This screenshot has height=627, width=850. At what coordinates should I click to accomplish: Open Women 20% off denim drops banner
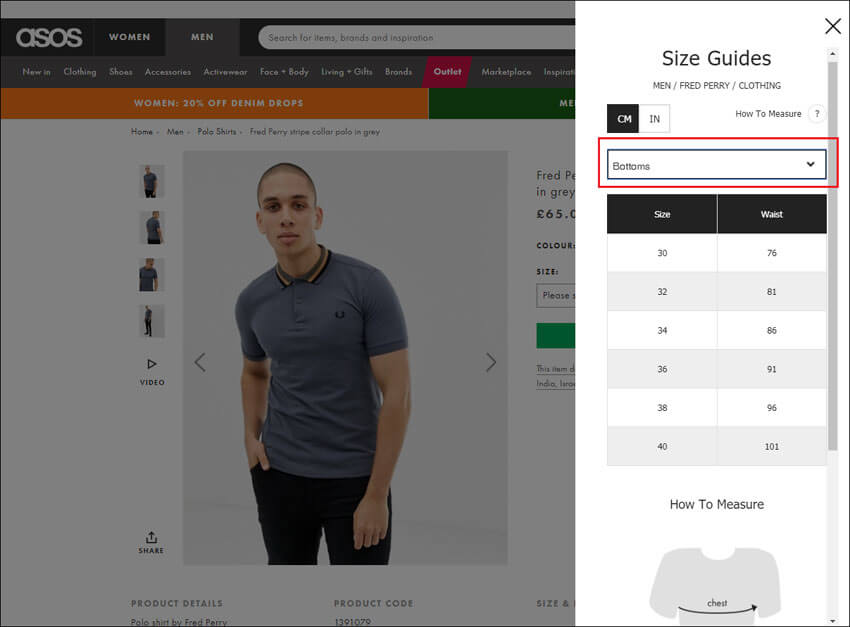click(x=215, y=103)
